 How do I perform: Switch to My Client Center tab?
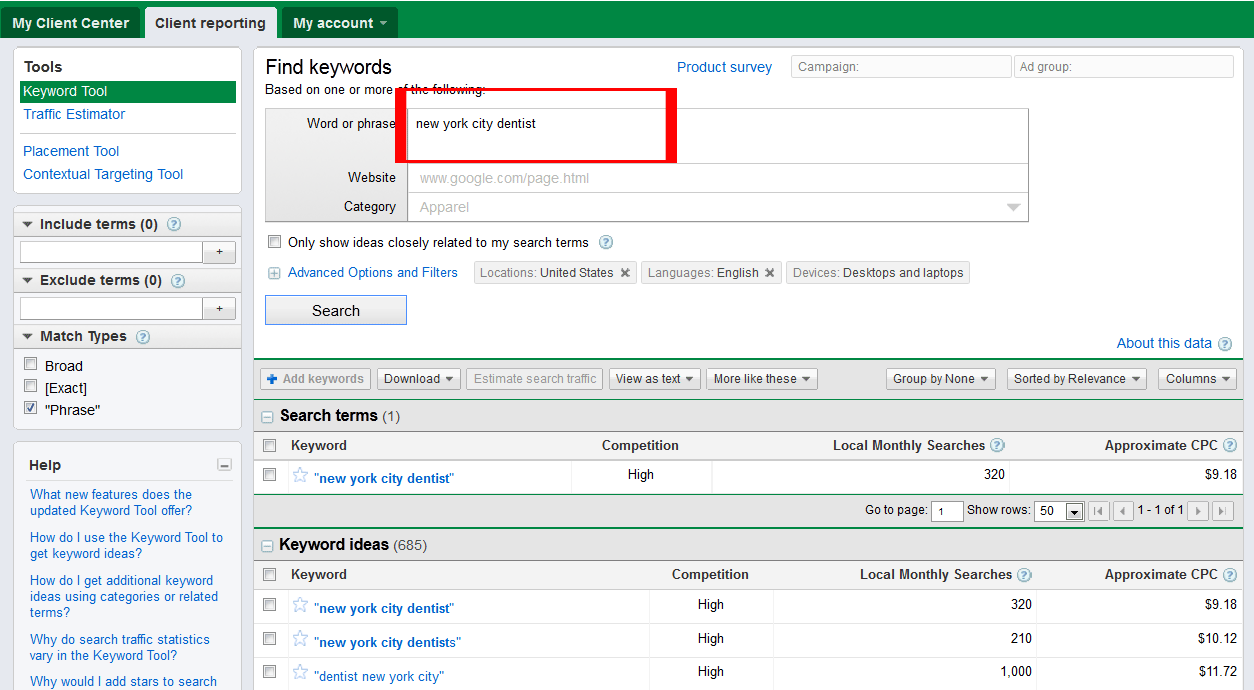(71, 23)
